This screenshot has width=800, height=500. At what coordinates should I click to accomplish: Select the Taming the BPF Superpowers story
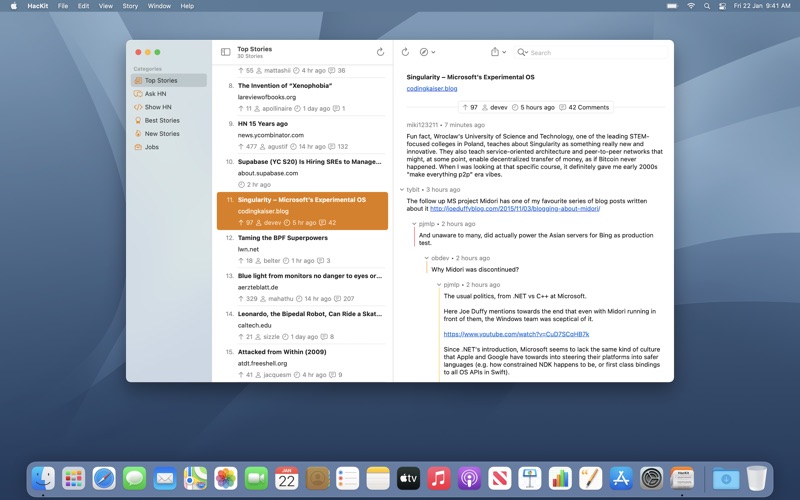[x=282, y=238]
